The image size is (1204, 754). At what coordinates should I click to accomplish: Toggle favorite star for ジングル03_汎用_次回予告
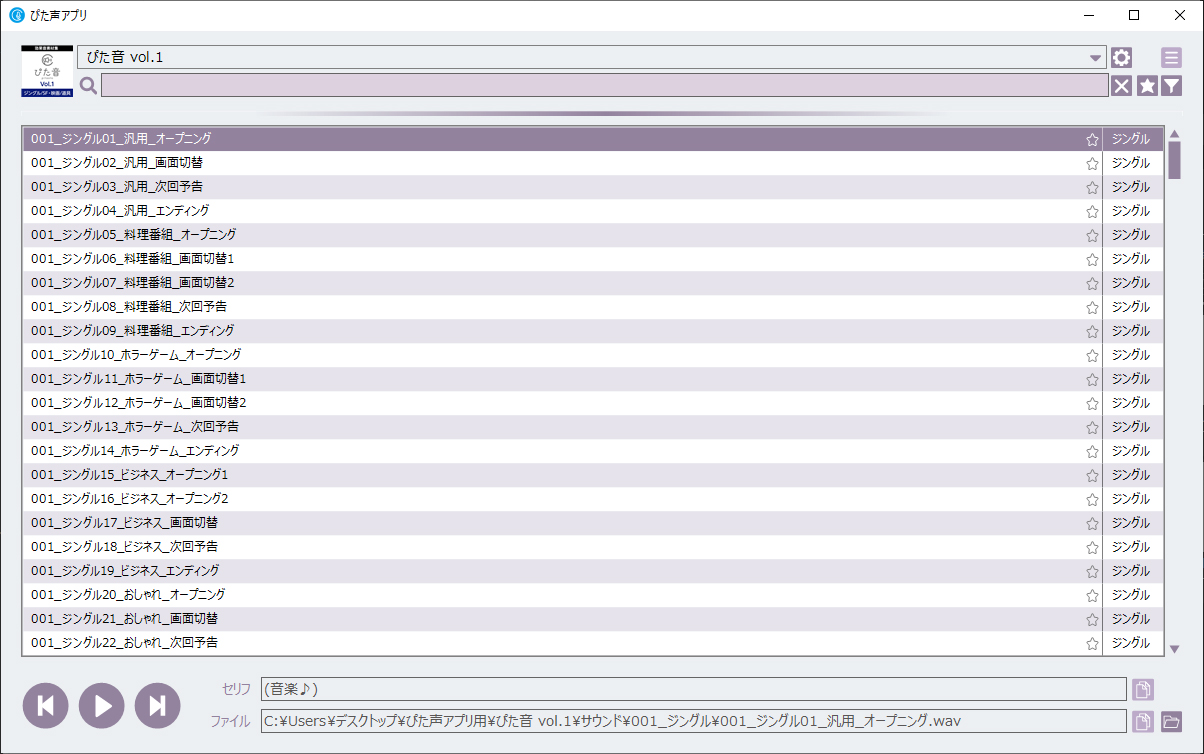click(1092, 188)
